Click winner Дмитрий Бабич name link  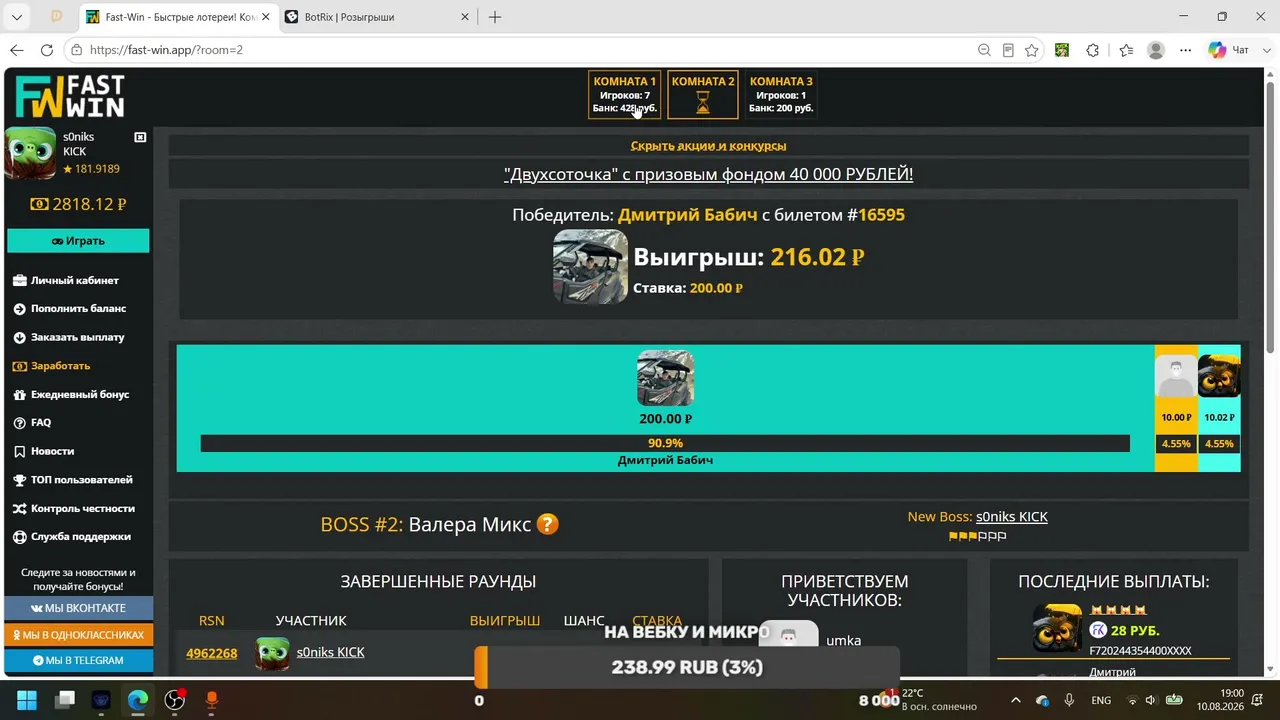point(687,215)
